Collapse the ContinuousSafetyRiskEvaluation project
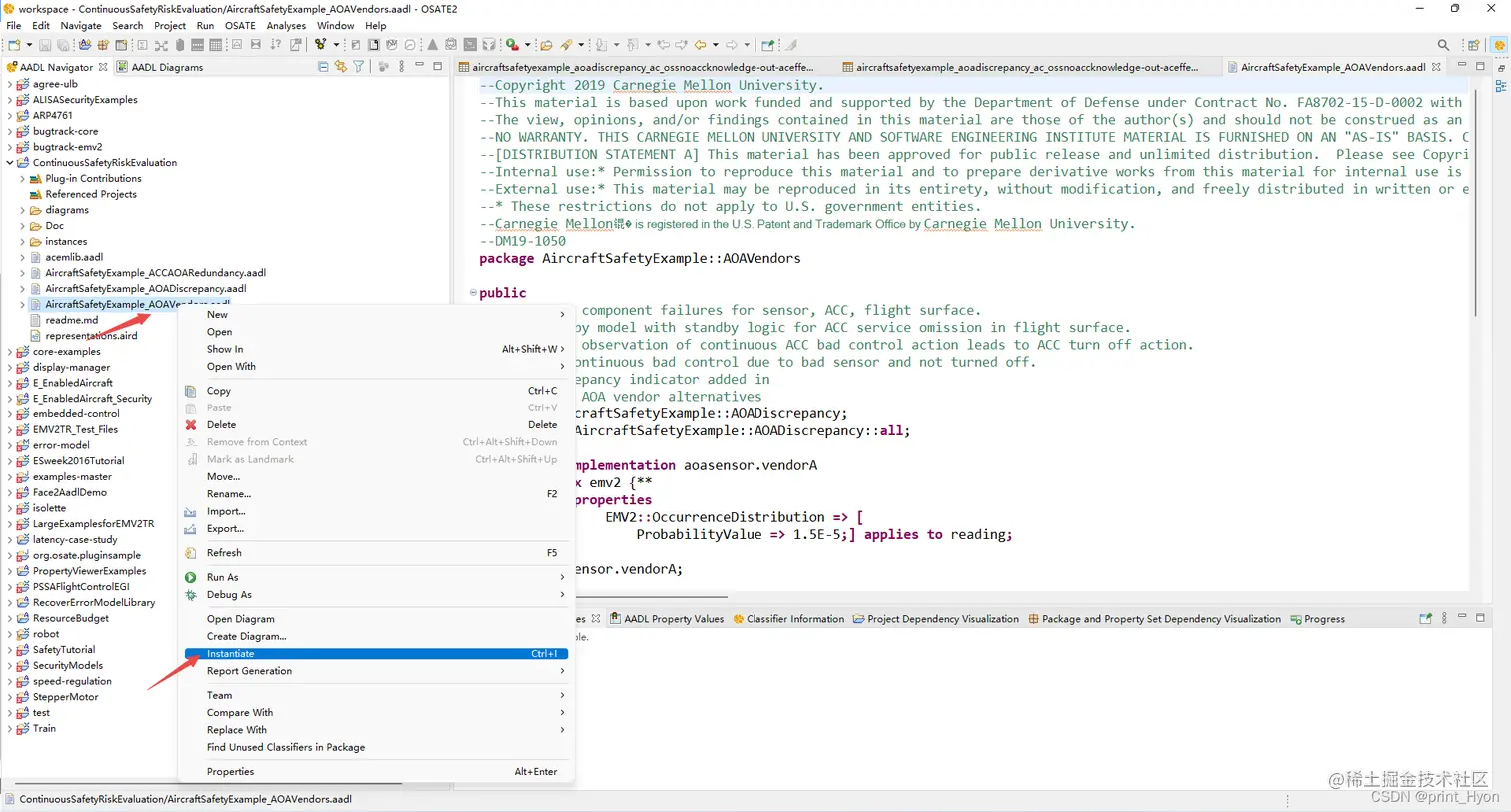The width and height of the screenshot is (1511, 812). (10, 163)
